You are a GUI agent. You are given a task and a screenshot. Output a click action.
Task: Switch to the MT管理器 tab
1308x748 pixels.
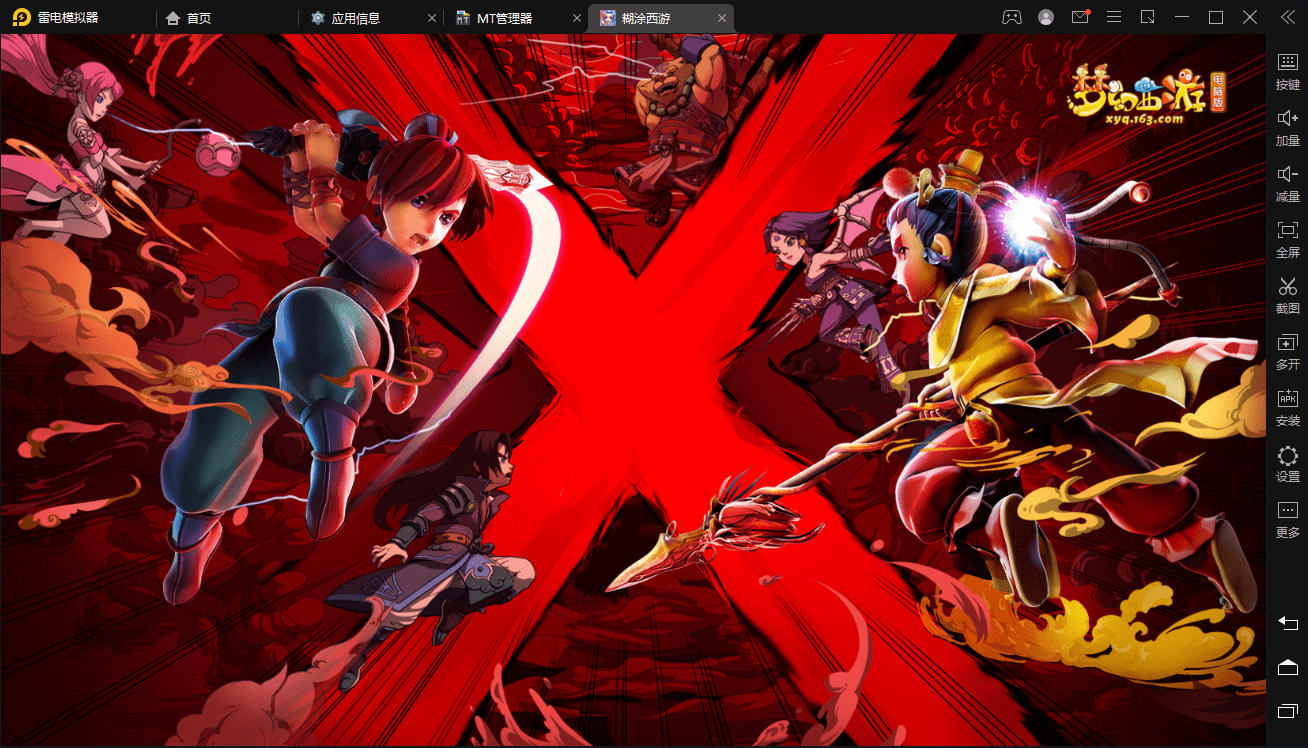[x=494, y=18]
